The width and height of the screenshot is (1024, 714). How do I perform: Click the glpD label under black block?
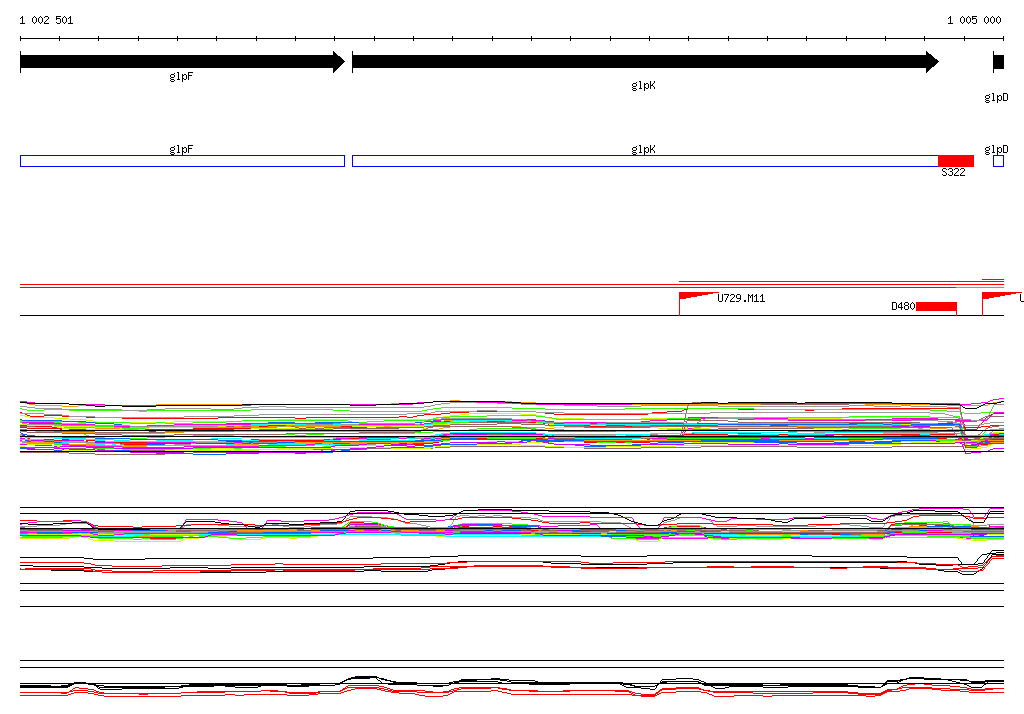pyautogui.click(x=997, y=98)
